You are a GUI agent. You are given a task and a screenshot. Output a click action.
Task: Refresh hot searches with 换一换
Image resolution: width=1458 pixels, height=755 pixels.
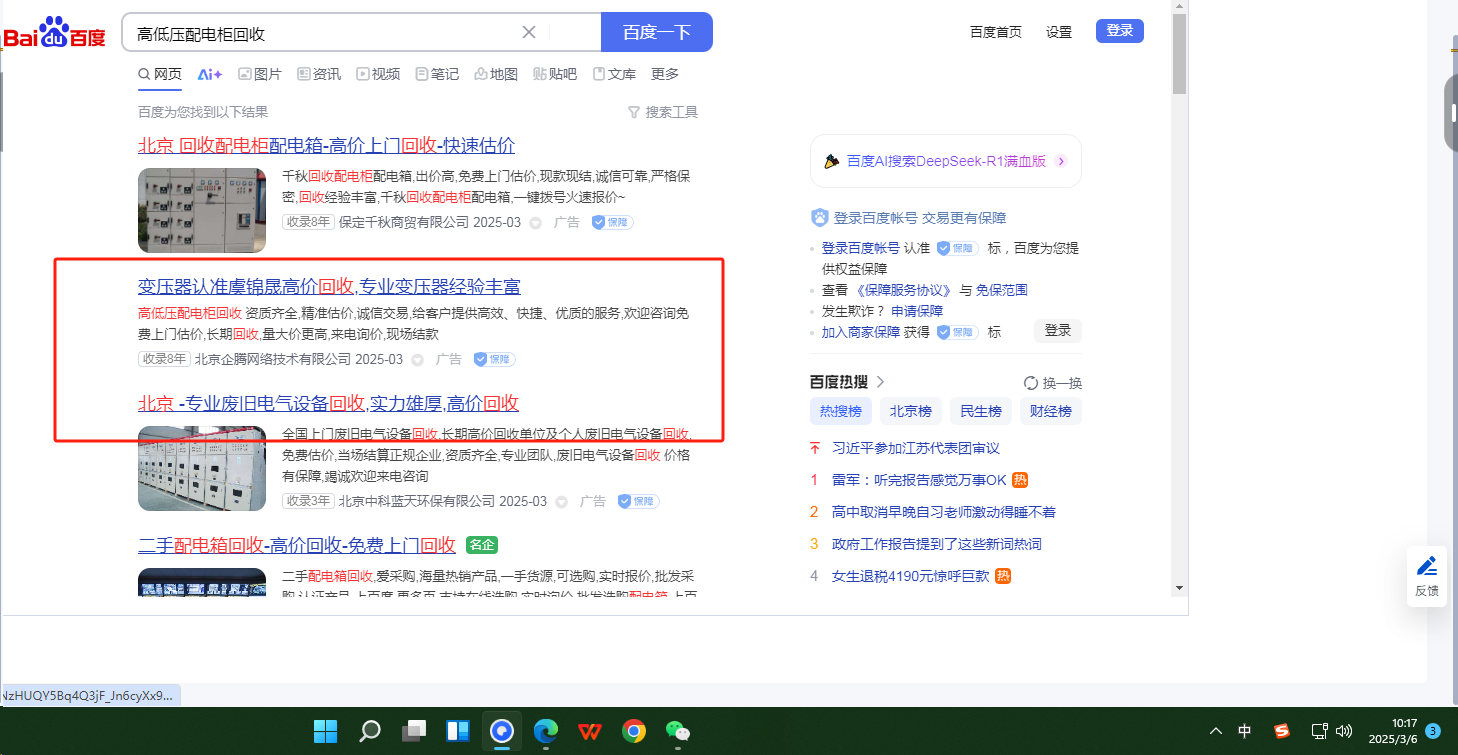click(x=1053, y=383)
